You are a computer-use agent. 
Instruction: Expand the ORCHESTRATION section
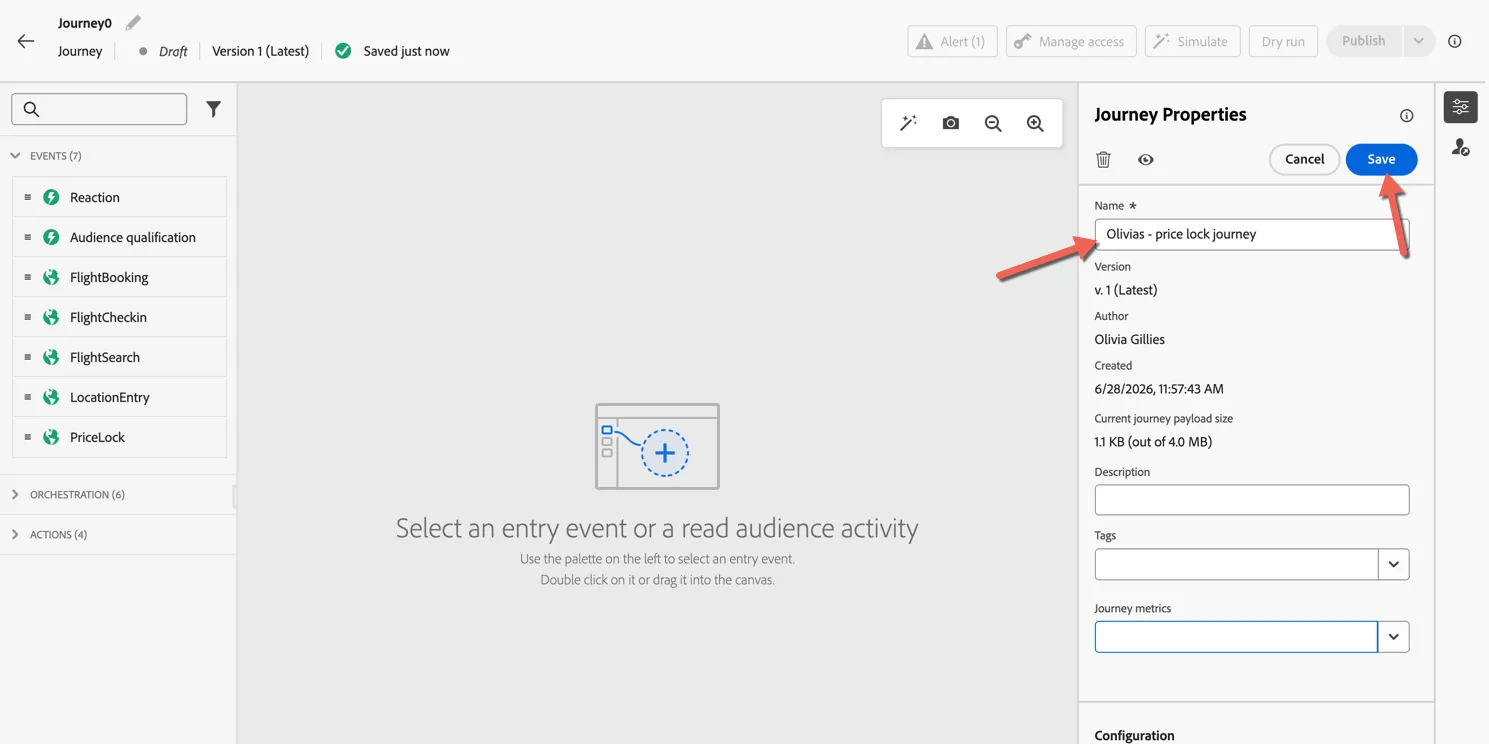point(15,495)
